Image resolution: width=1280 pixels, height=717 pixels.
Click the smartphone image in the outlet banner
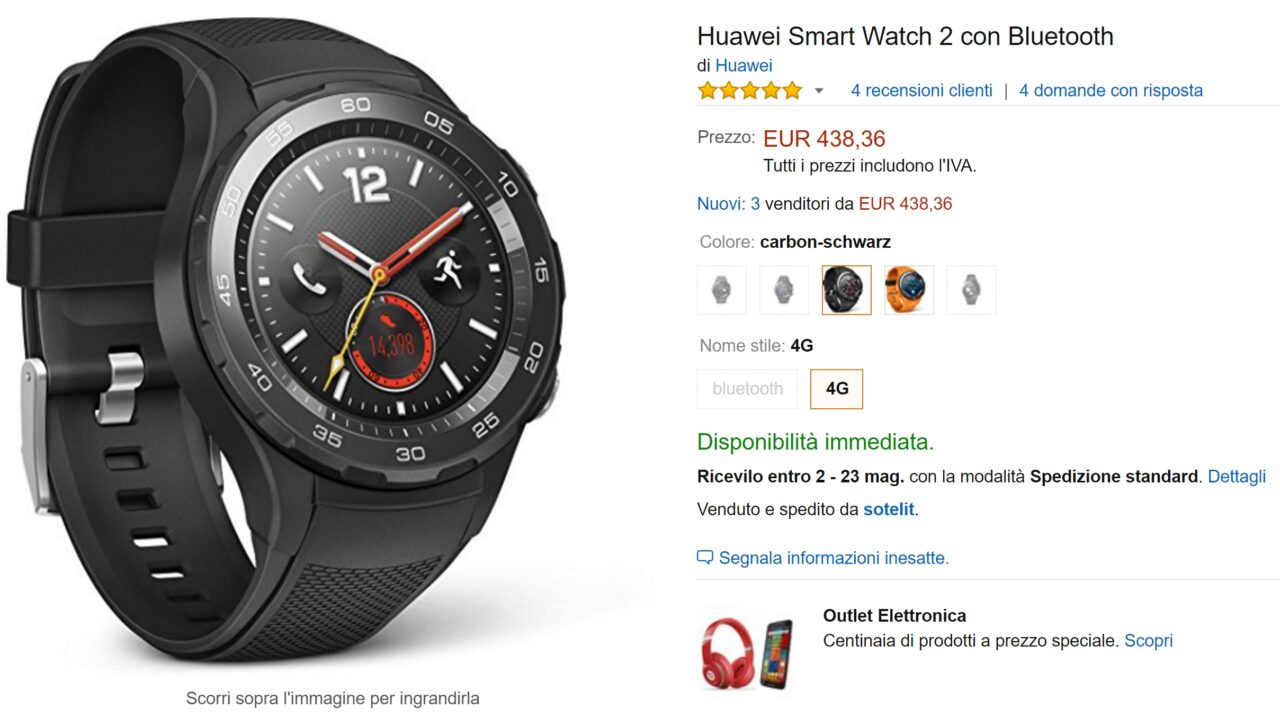pyautogui.click(x=776, y=654)
